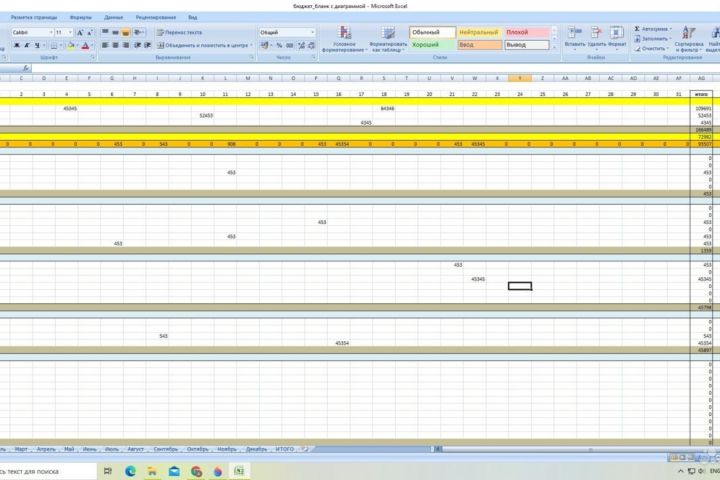
Task: Open the 'Рецензирование' ribbon tab
Action: coord(156,17)
